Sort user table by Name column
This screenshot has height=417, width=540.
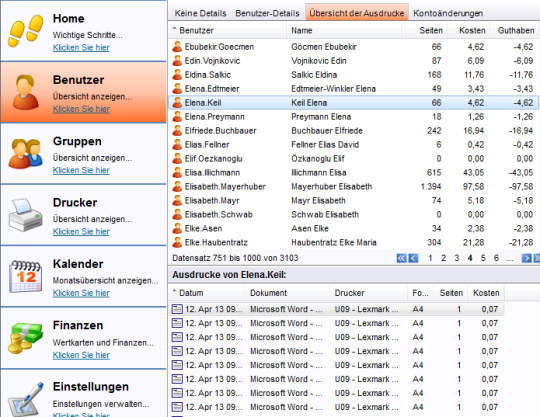344,30
